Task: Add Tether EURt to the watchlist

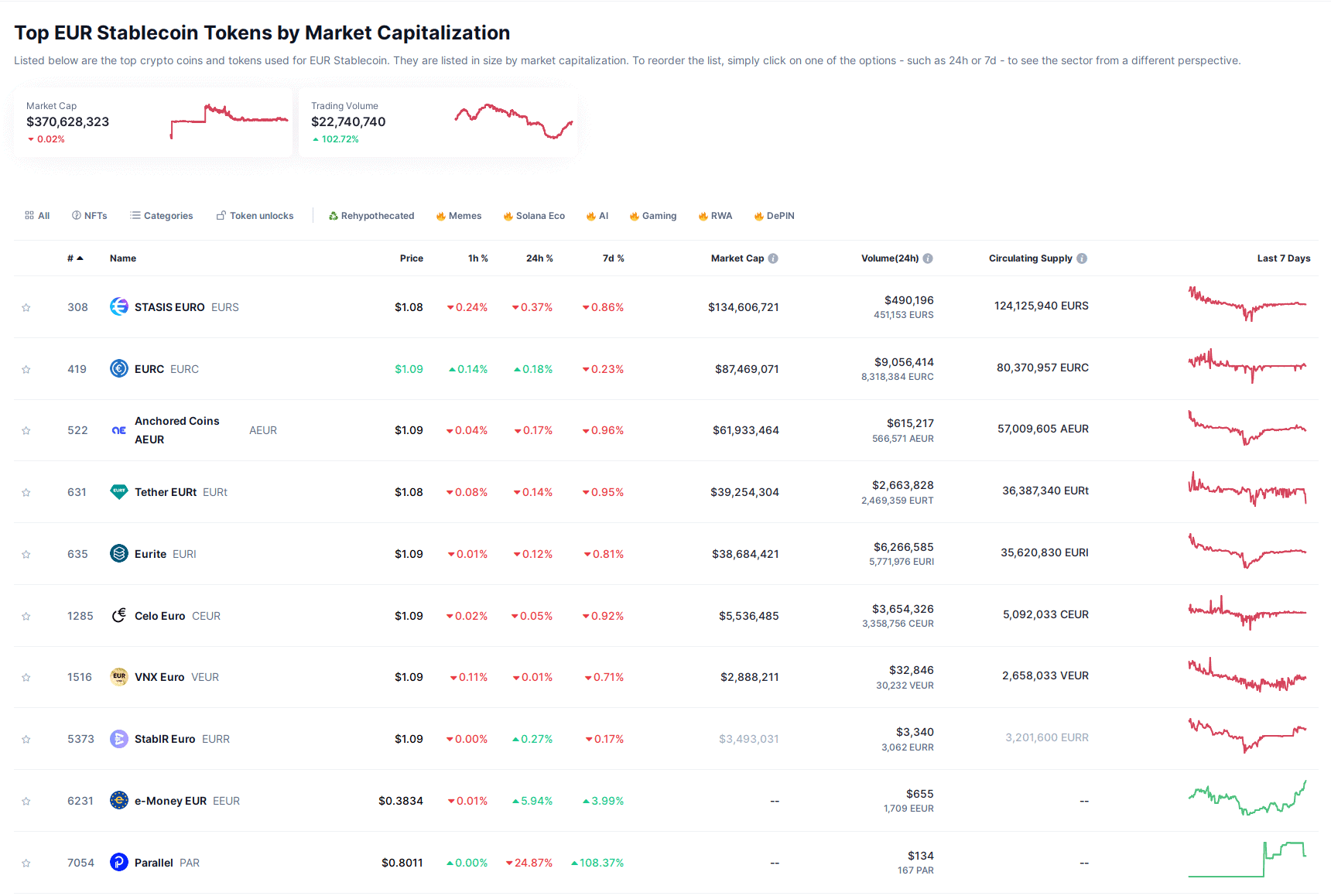Action: [26, 492]
